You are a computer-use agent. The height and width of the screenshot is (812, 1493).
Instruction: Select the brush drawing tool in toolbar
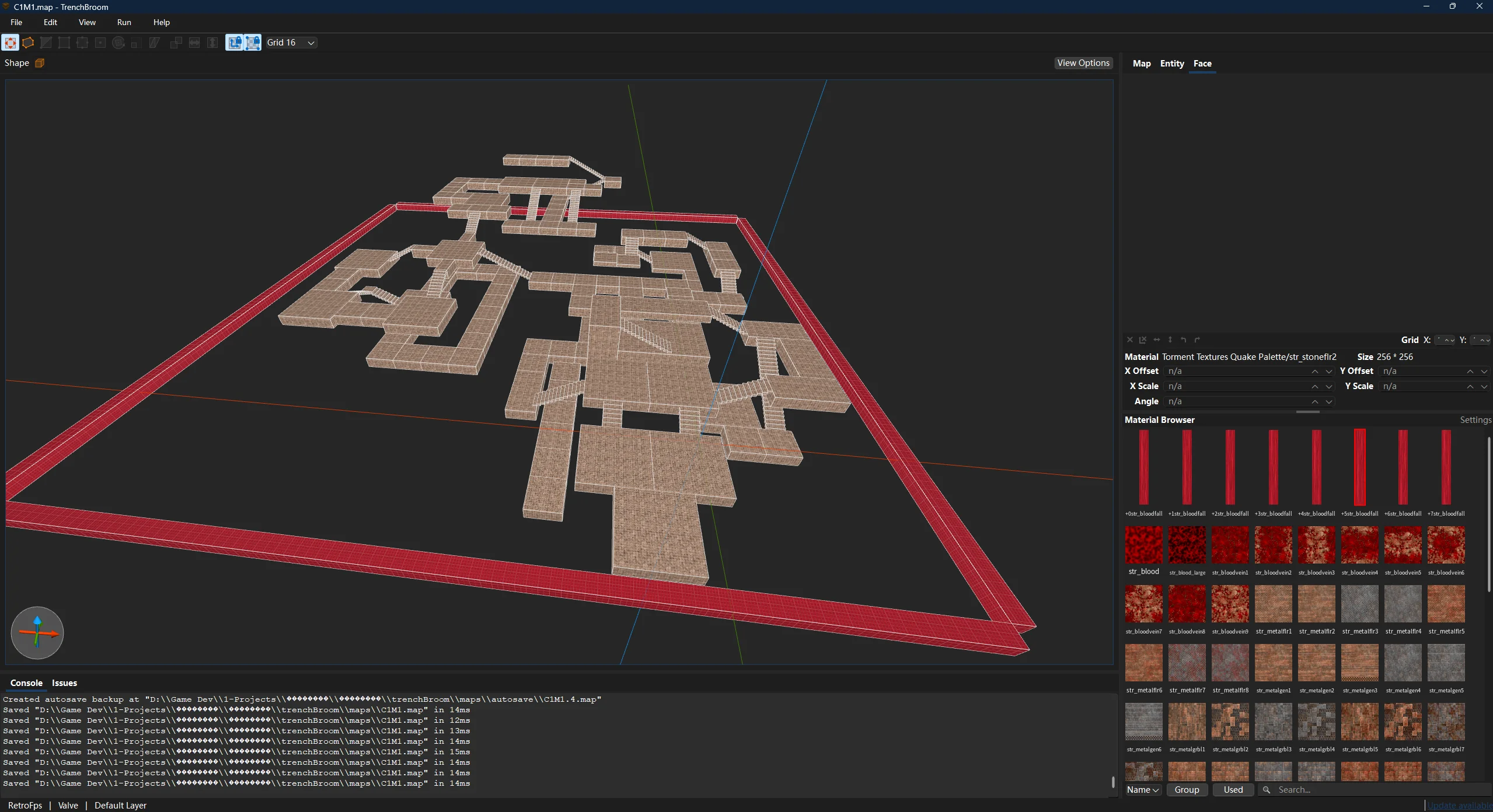click(x=11, y=43)
